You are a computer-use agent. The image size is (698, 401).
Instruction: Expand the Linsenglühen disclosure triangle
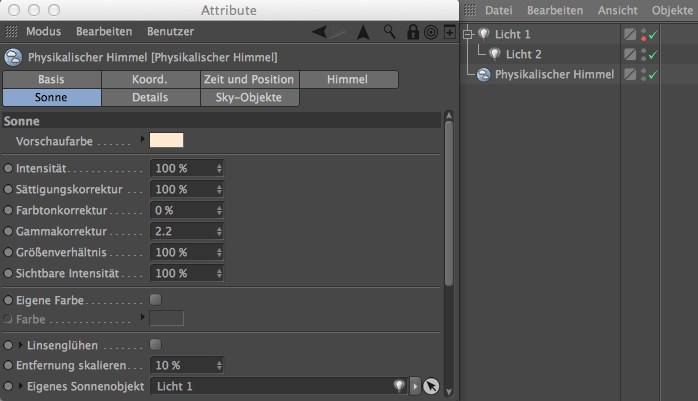pos(19,345)
